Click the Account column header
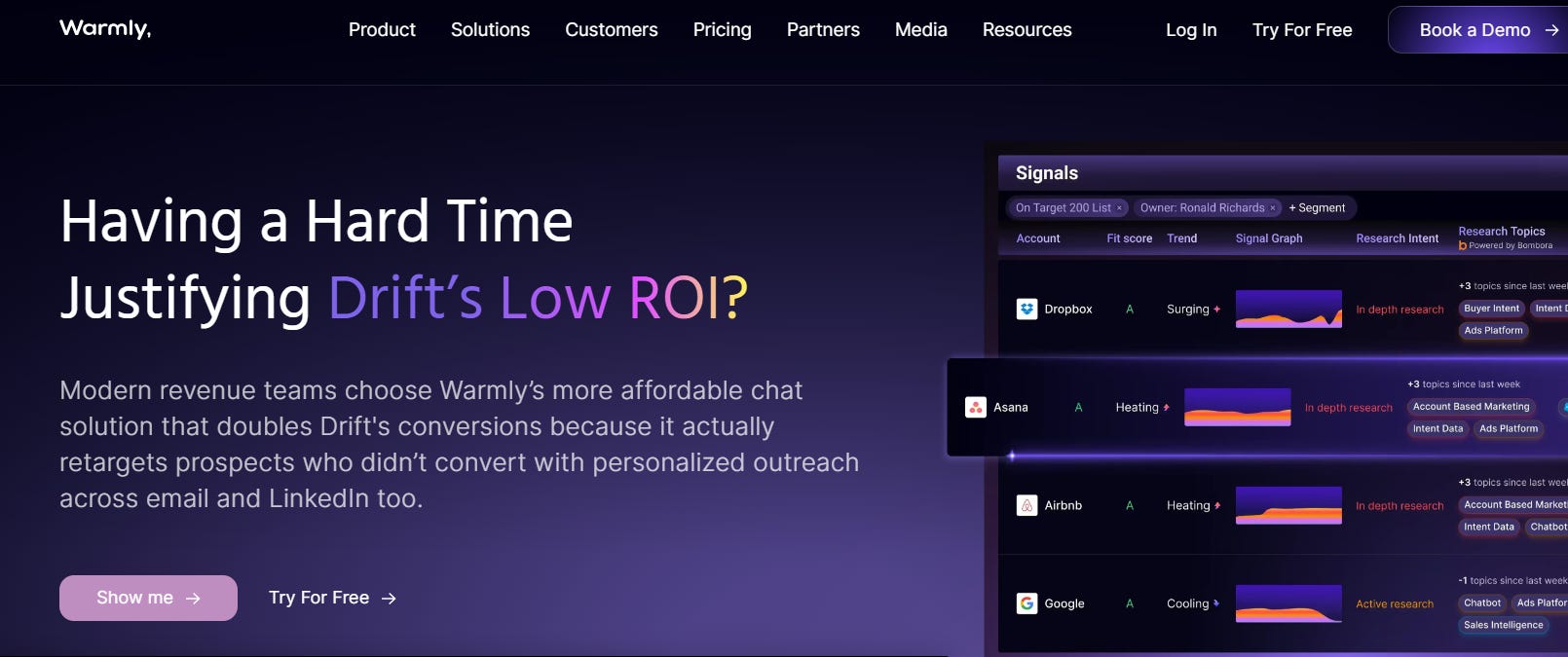Viewport: 1568px width, 657px height. pyautogui.click(x=1038, y=238)
